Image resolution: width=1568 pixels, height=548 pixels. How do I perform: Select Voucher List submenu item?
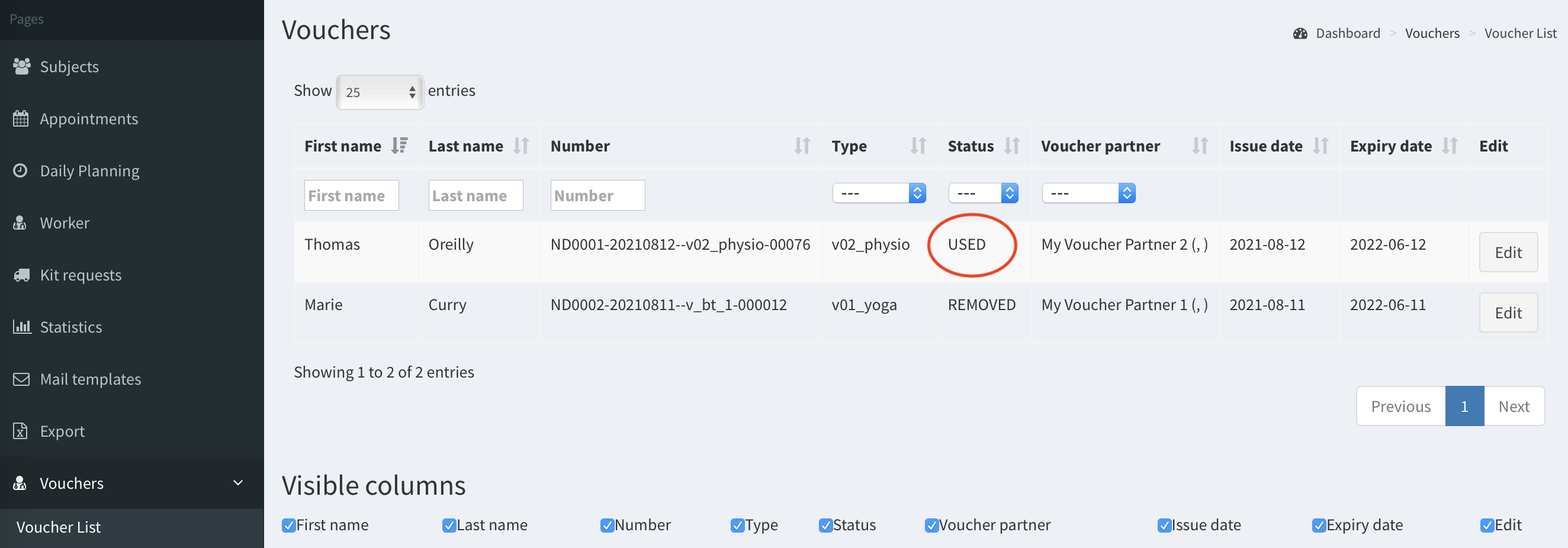[59, 527]
